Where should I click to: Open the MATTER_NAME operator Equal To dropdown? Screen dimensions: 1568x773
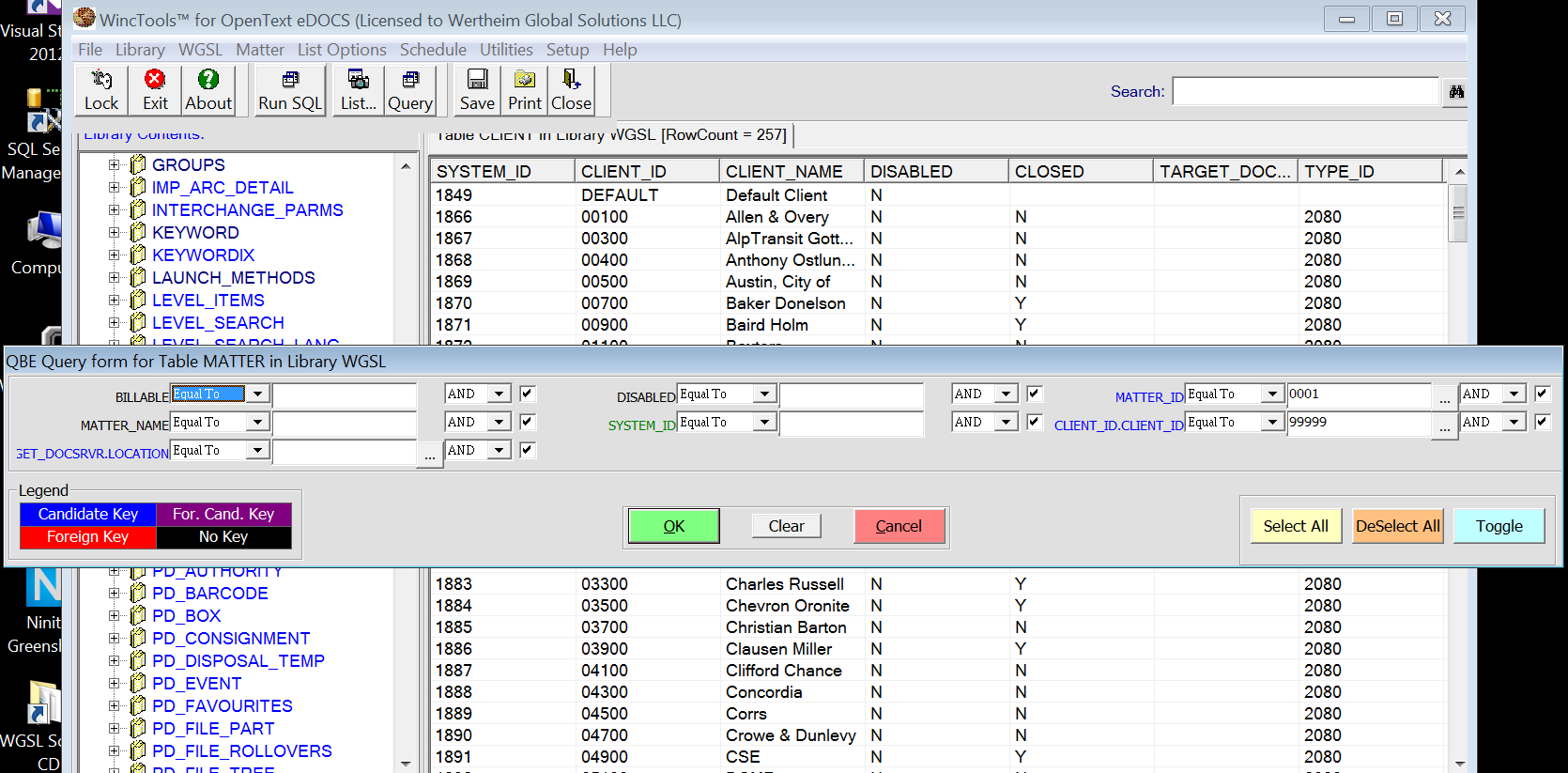258,422
